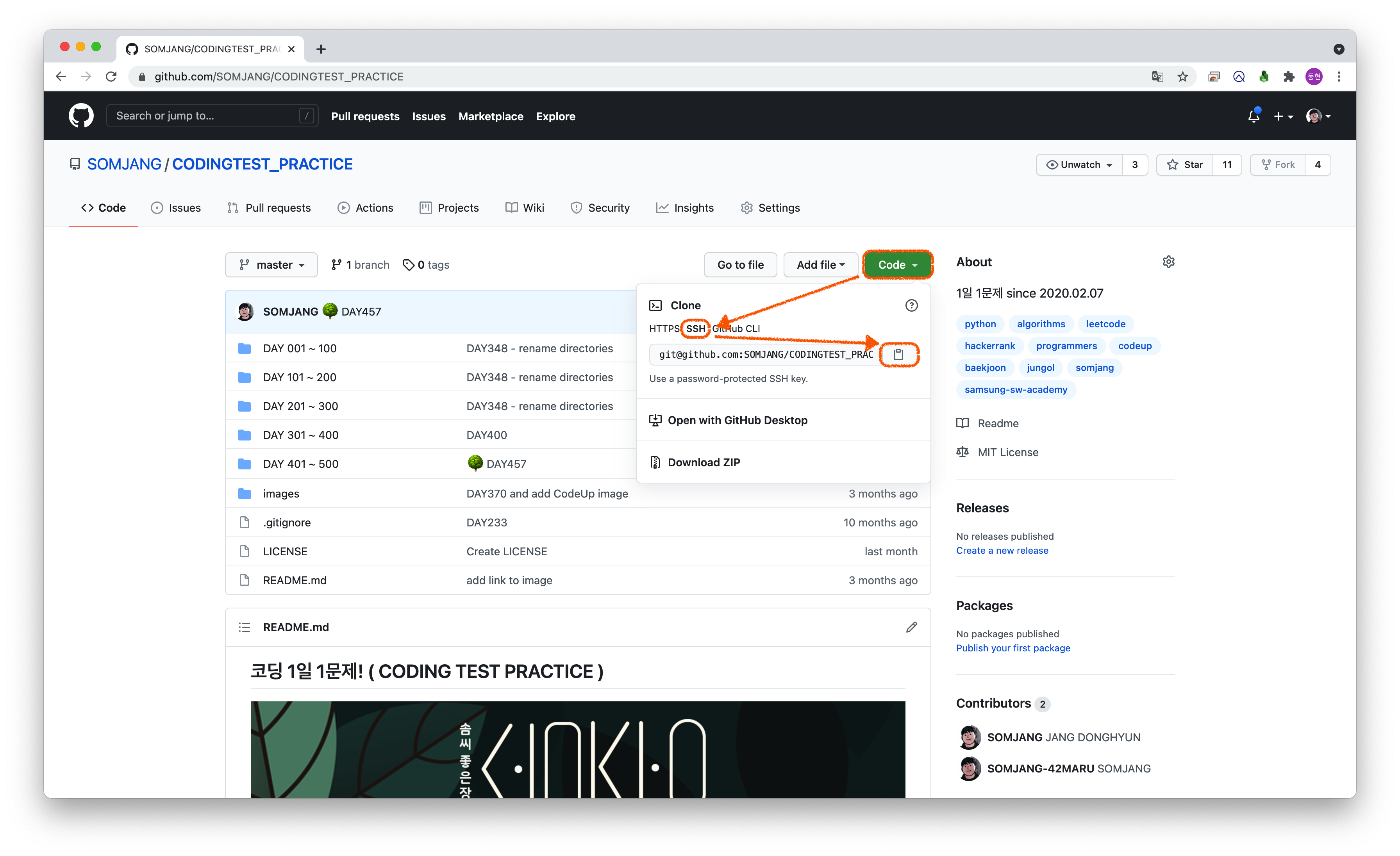Select the GitHub CLI clone option

[736, 328]
